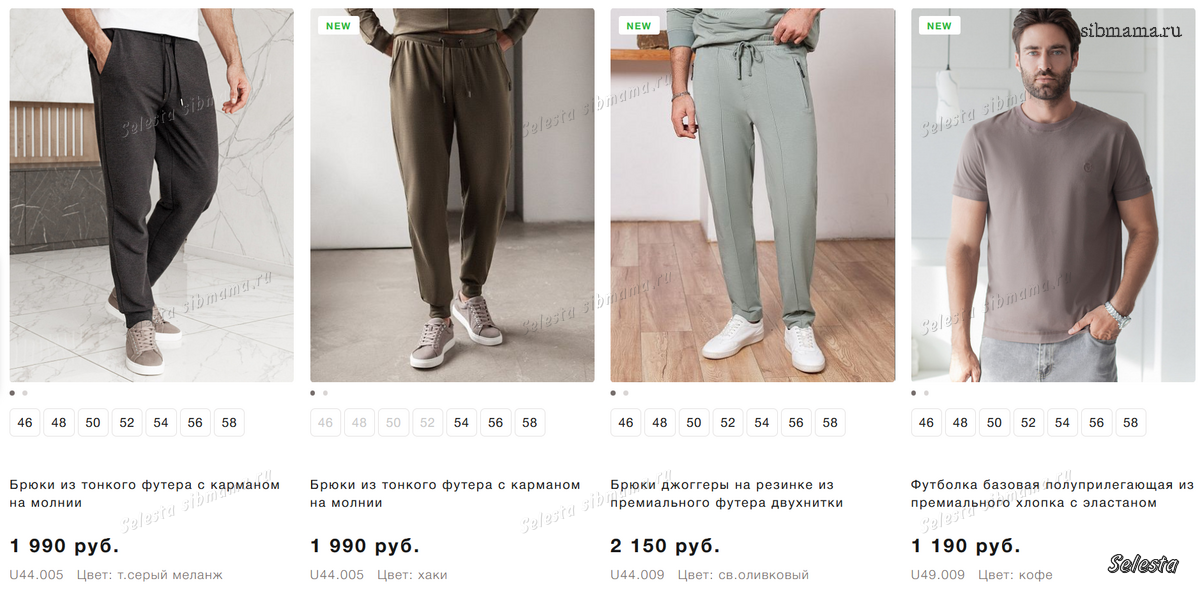Click the NEW badge on khaki trousers
Image resolution: width=1200 pixels, height=595 pixels.
point(338,26)
